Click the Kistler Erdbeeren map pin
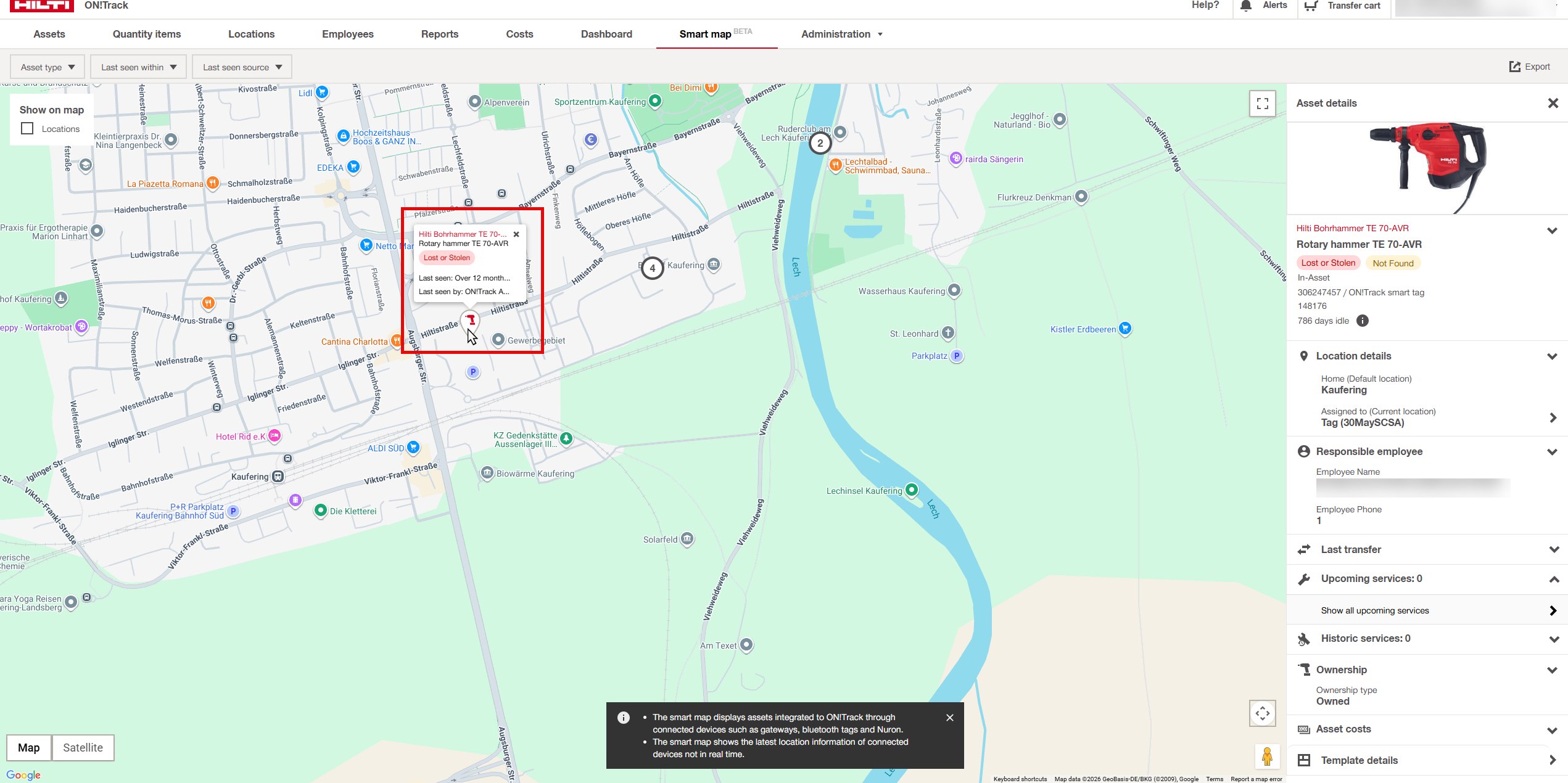Viewport: 1568px width, 783px height. click(x=1125, y=328)
